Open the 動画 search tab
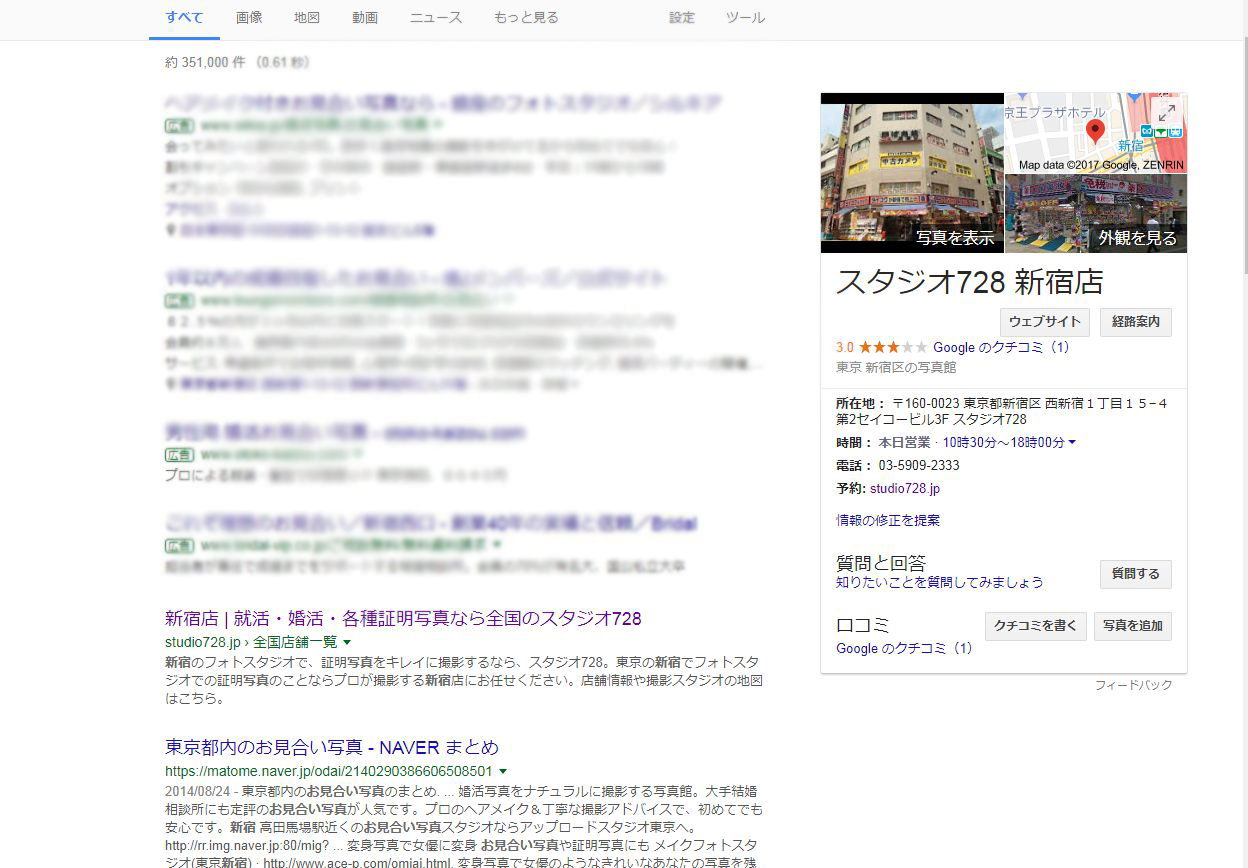Screen dimensions: 1248x868 (365, 18)
